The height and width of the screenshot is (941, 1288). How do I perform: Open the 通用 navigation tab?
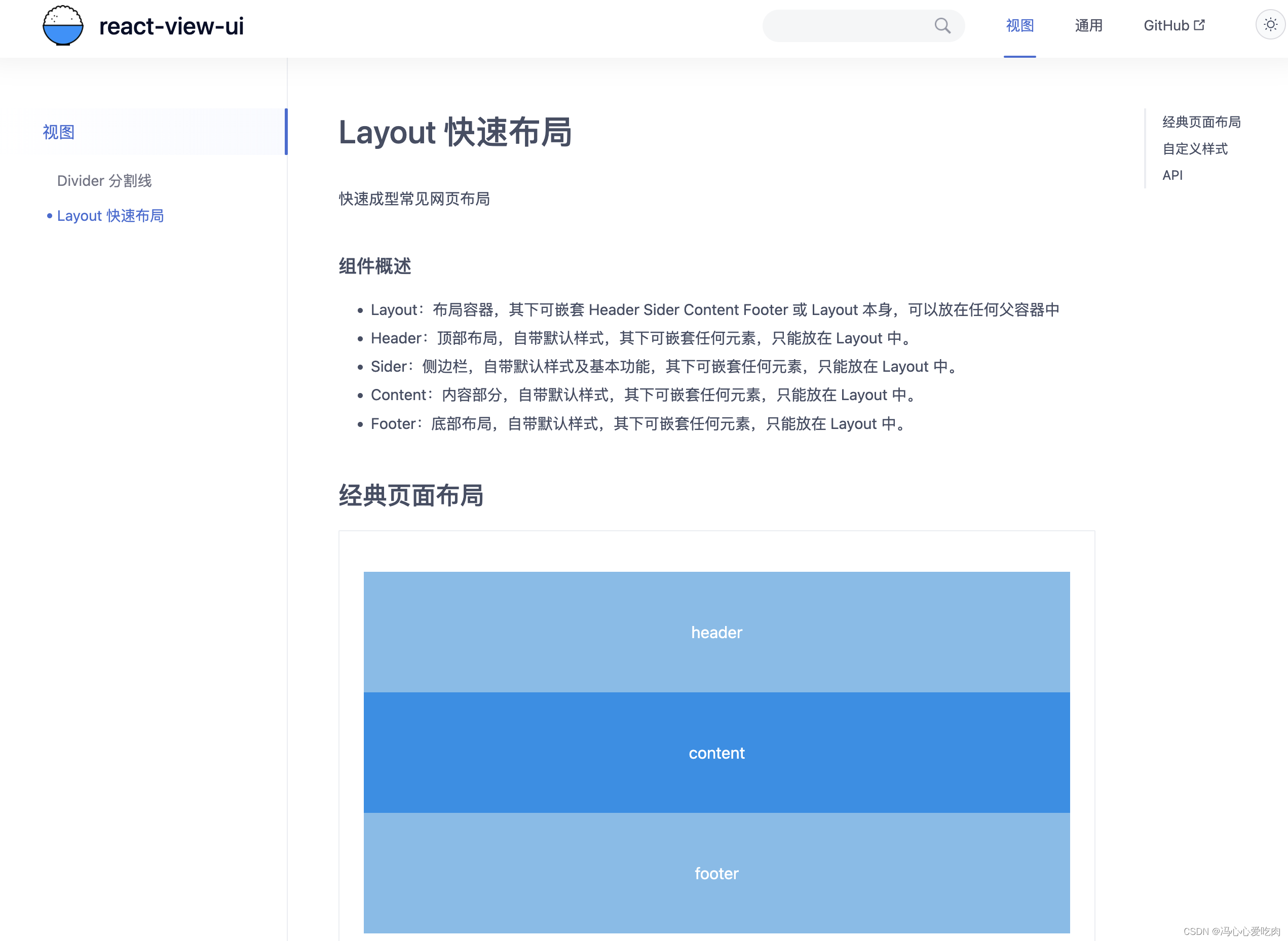[x=1088, y=26]
